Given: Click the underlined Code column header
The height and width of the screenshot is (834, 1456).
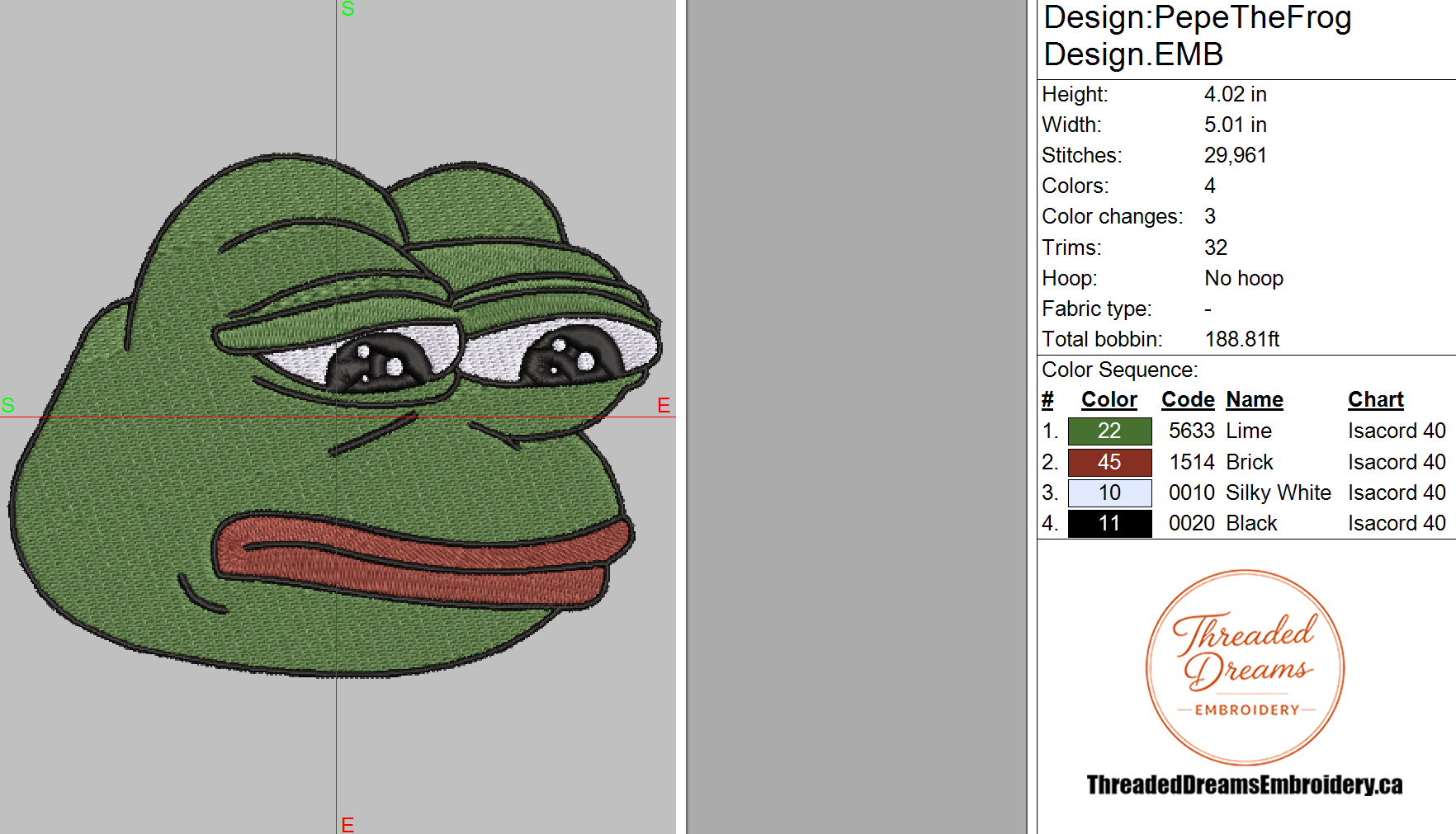Looking at the screenshot, I should [x=1188, y=399].
